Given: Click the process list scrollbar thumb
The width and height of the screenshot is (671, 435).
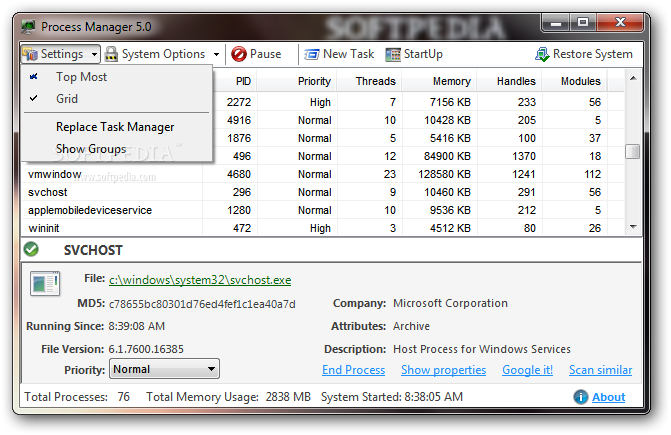Looking at the screenshot, I should pos(632,151).
